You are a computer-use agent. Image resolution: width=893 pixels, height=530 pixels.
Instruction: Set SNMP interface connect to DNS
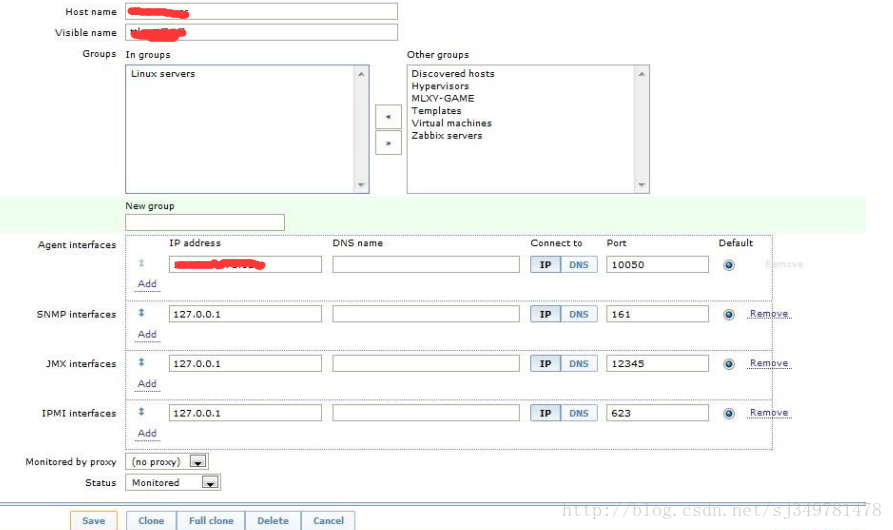[579, 314]
